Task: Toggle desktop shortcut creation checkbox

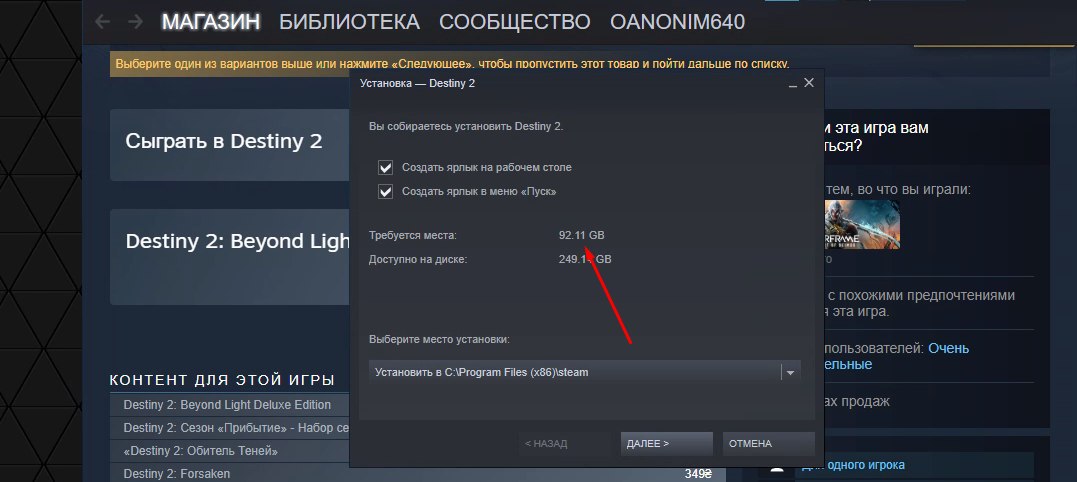Action: (x=385, y=168)
